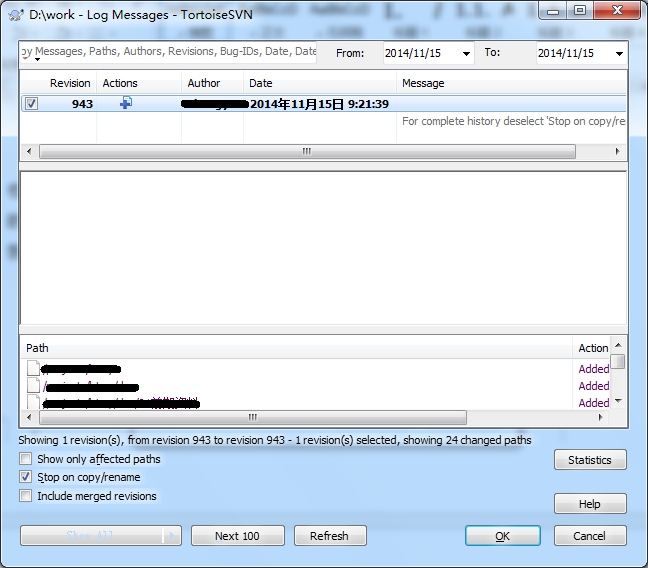The image size is (648, 568).
Task: Click the greyed-out Show All button
Action: pyautogui.click(x=91, y=536)
